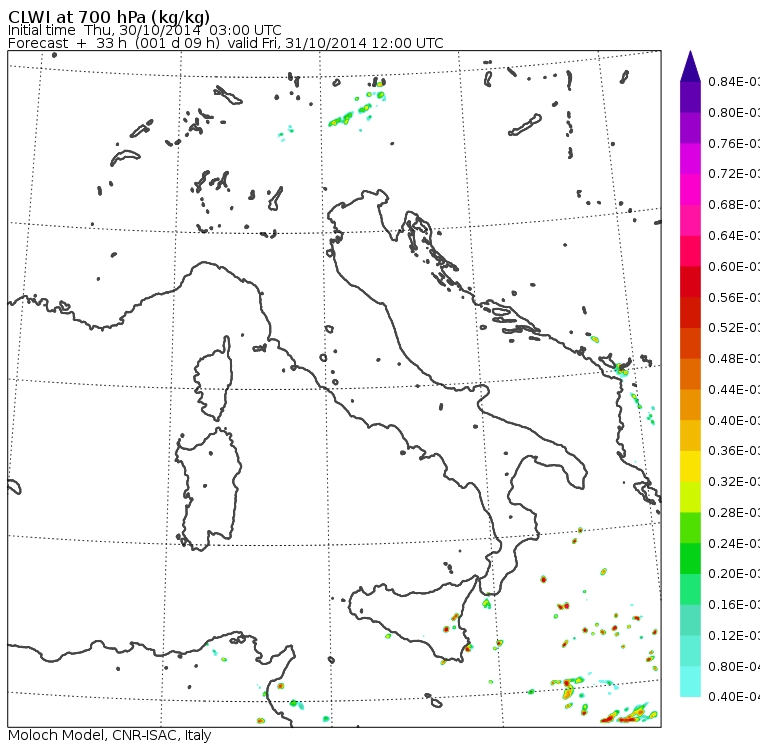Image resolution: width=760 pixels, height=749 pixels.
Task: Click the "Forecast + 33 h" validity line
Action: (226, 44)
